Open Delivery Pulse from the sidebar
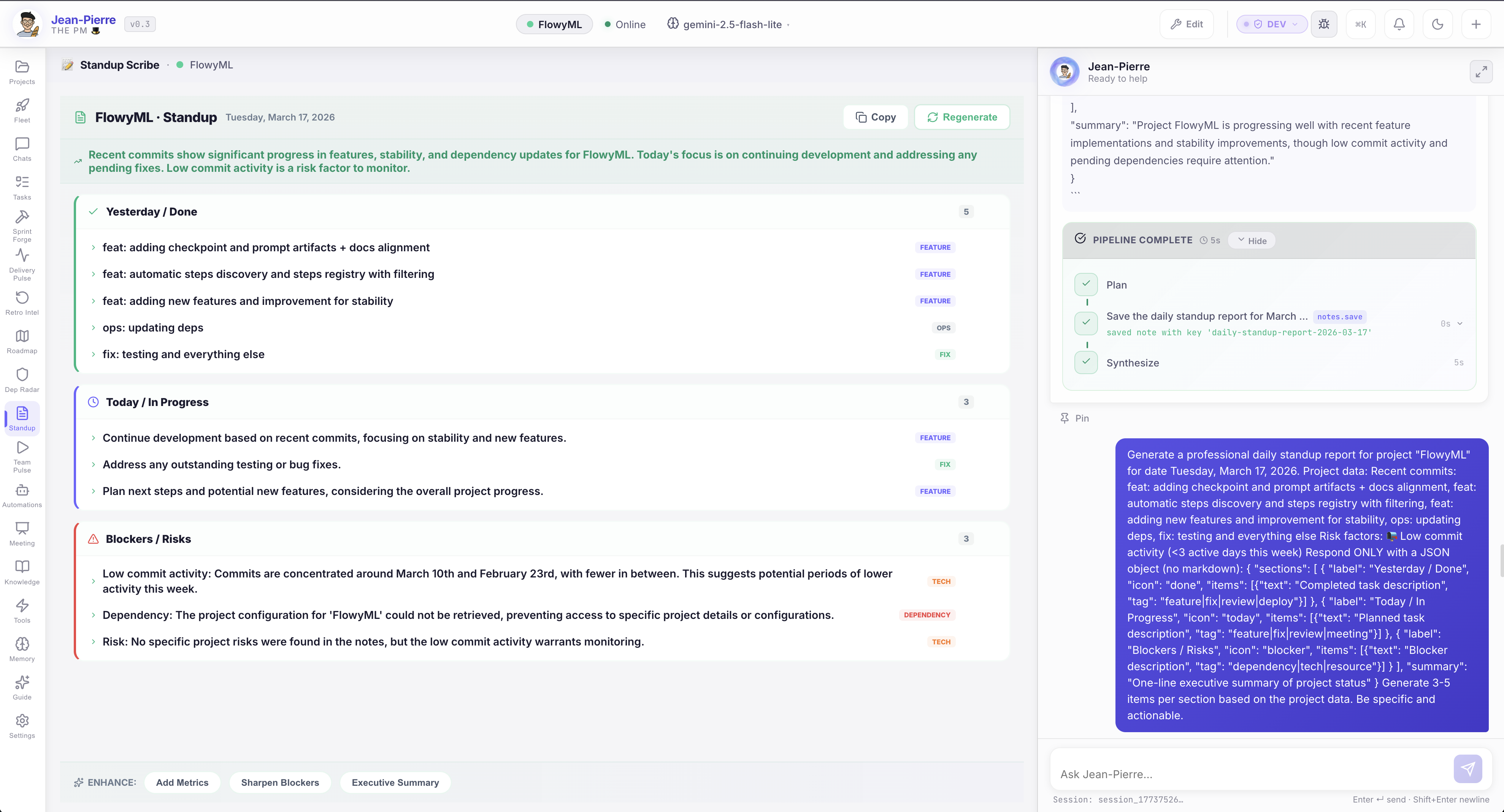 tap(22, 264)
